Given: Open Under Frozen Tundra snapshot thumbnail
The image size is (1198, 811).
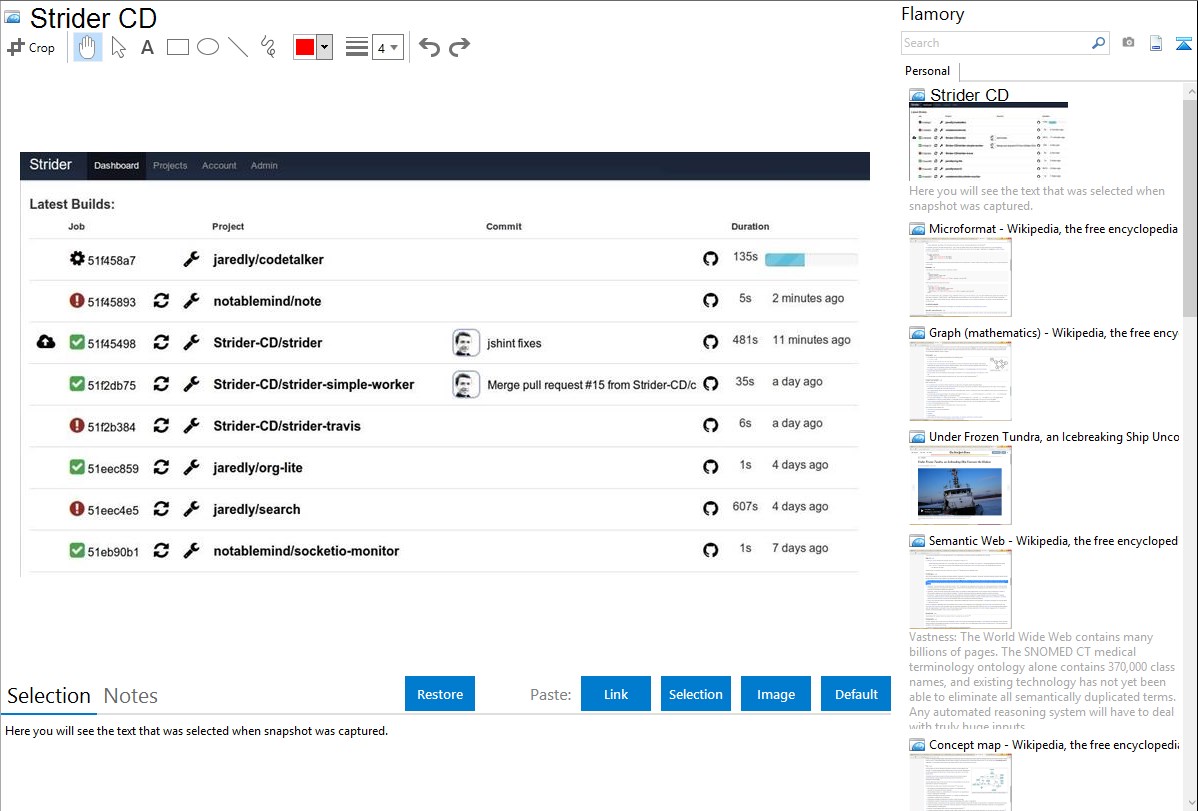Looking at the screenshot, I should 960,485.
